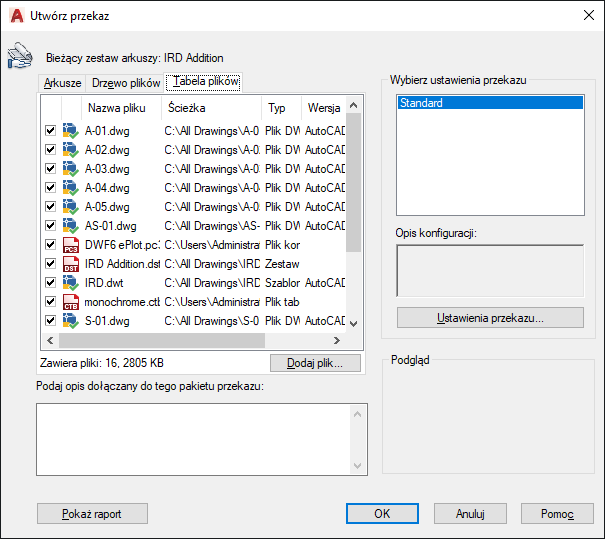Image resolution: width=605 pixels, height=539 pixels.
Task: Click the AS-01.dwg drawing icon
Action: click(71, 226)
